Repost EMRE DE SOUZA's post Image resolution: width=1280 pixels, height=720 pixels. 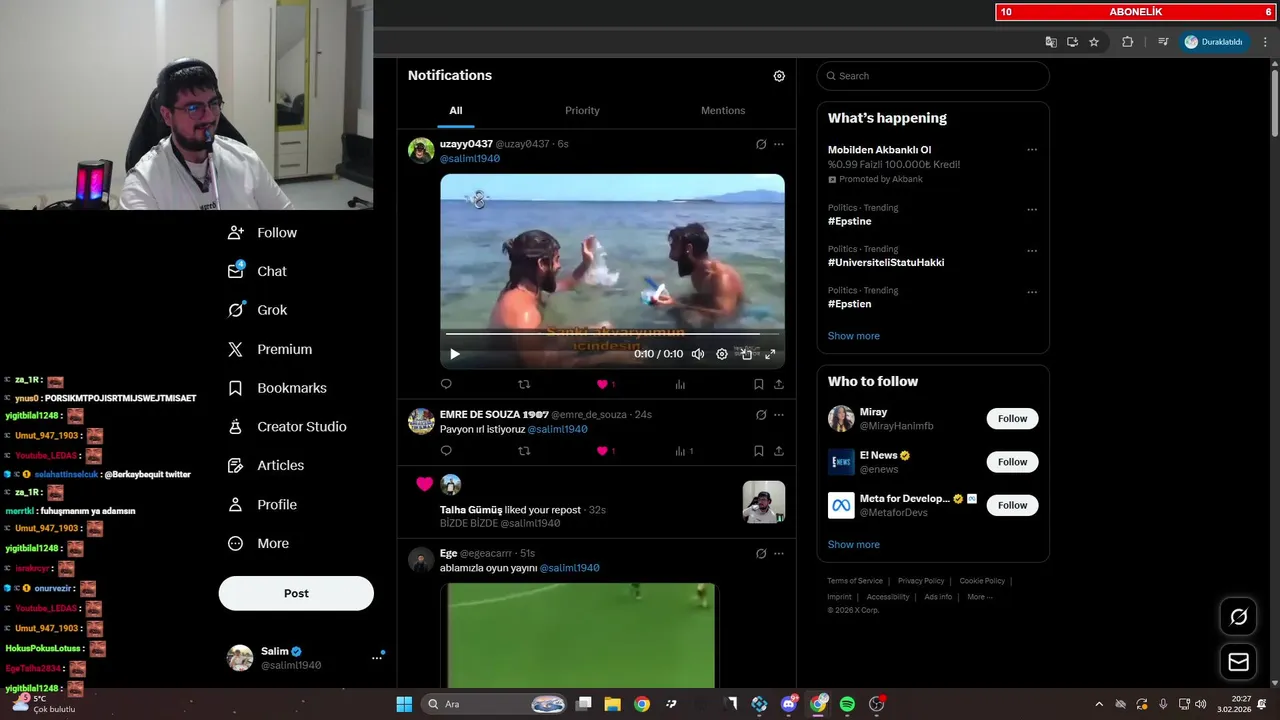[x=524, y=451]
